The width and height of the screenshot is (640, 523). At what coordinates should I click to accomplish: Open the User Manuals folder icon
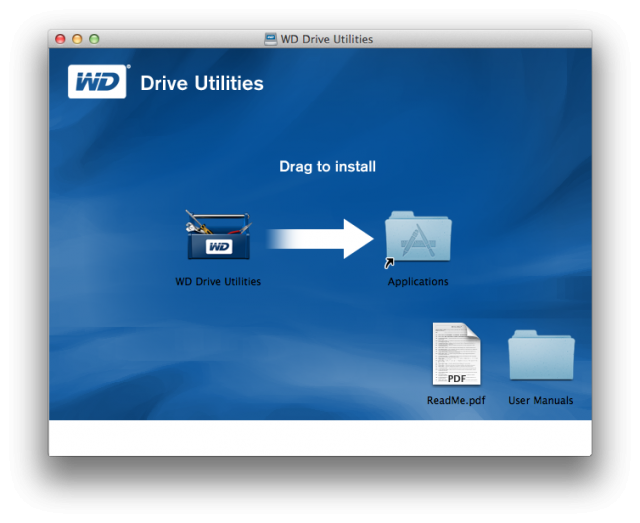(541, 355)
